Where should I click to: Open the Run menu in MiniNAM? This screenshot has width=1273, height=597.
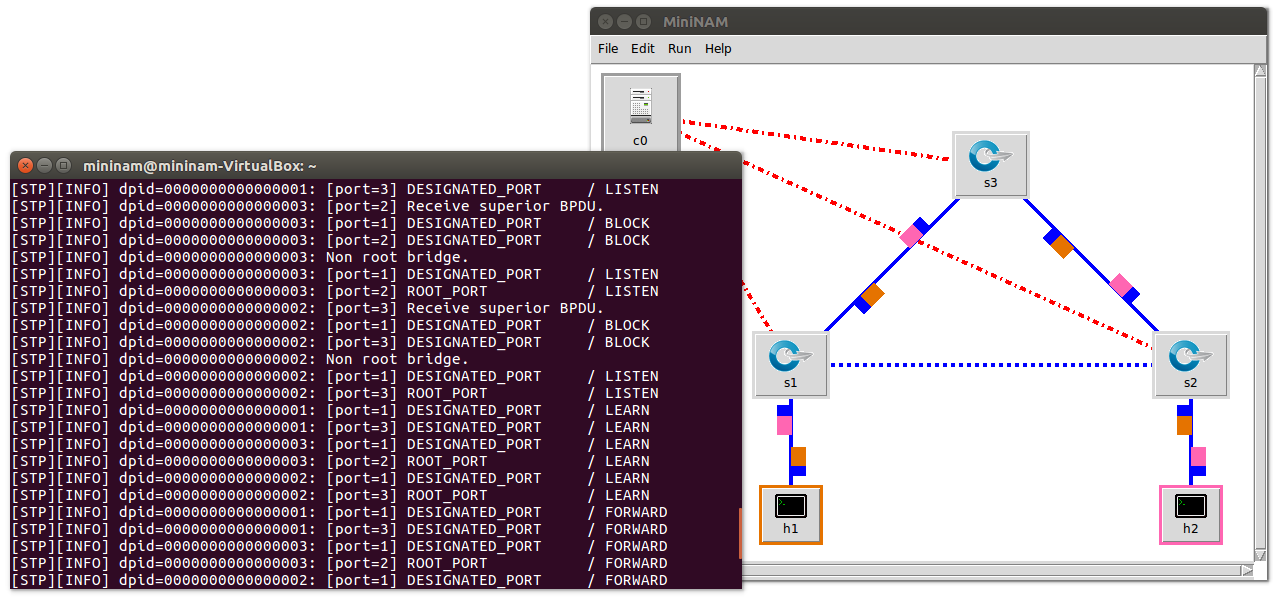click(680, 49)
